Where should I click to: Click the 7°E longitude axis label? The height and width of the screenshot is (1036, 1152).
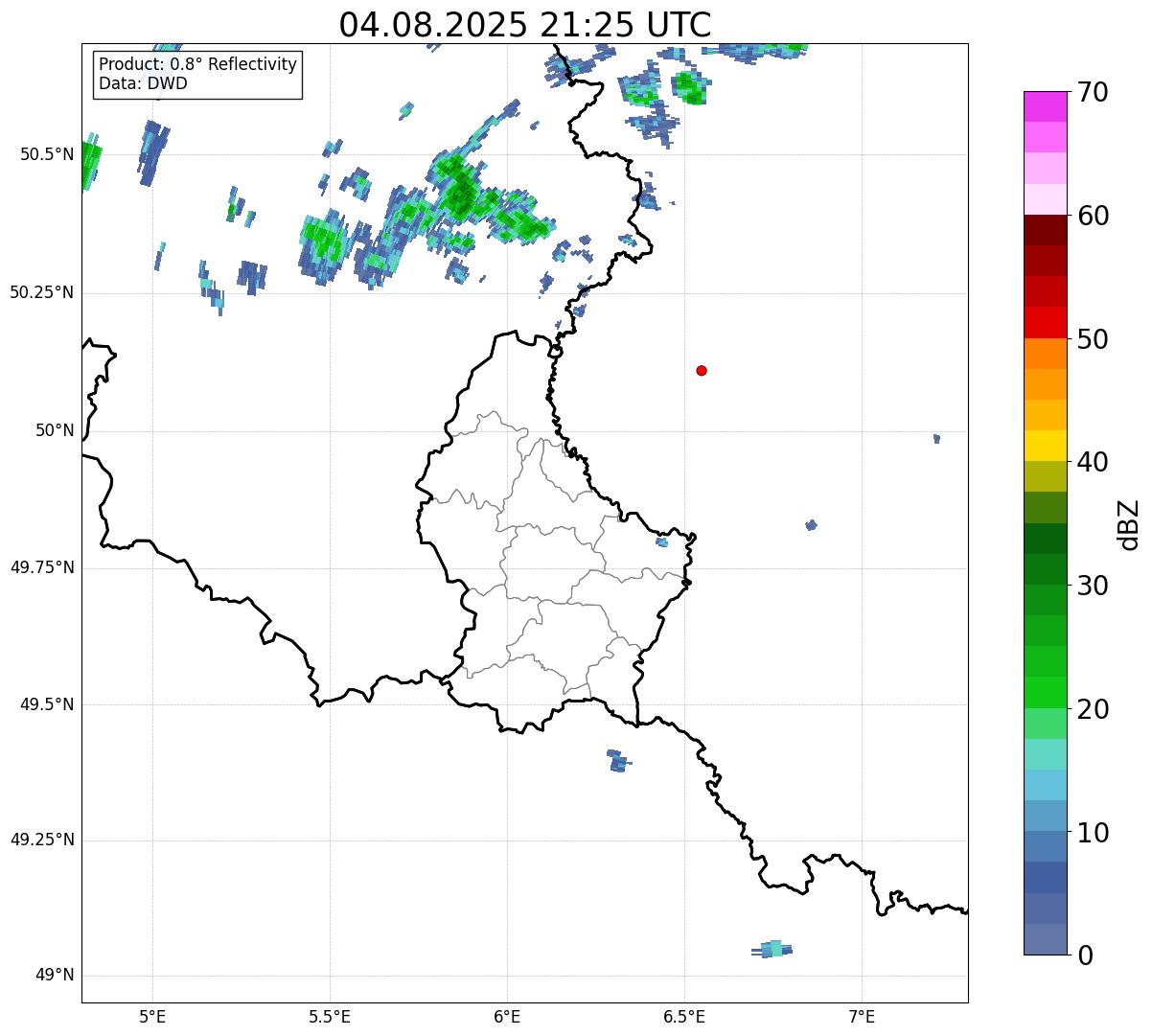(x=862, y=1016)
